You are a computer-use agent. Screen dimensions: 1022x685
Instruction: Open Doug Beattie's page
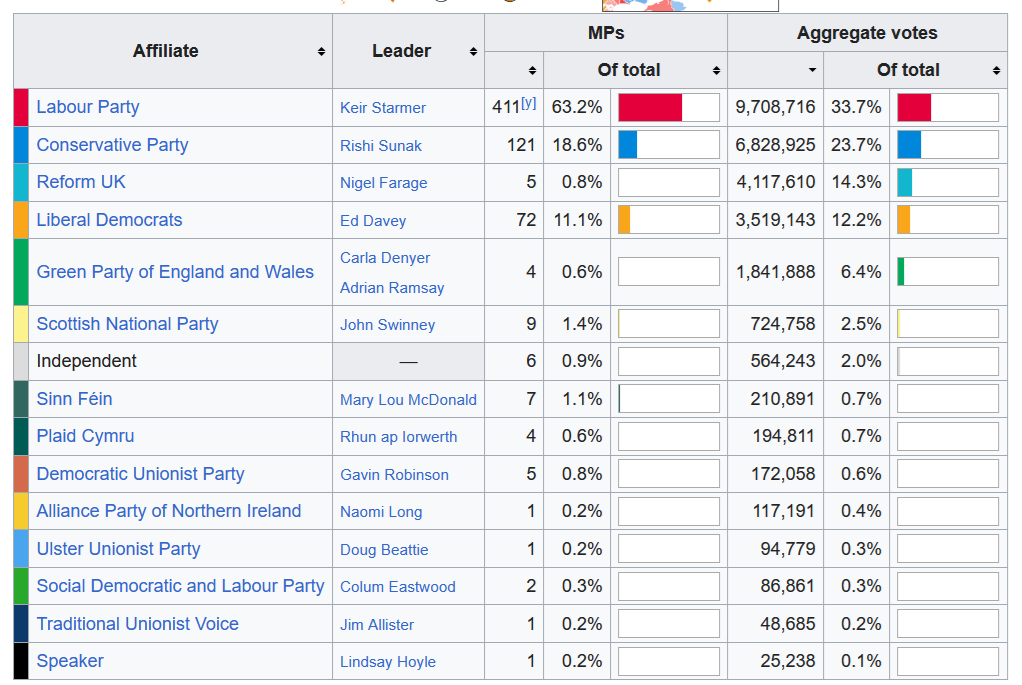pos(384,549)
